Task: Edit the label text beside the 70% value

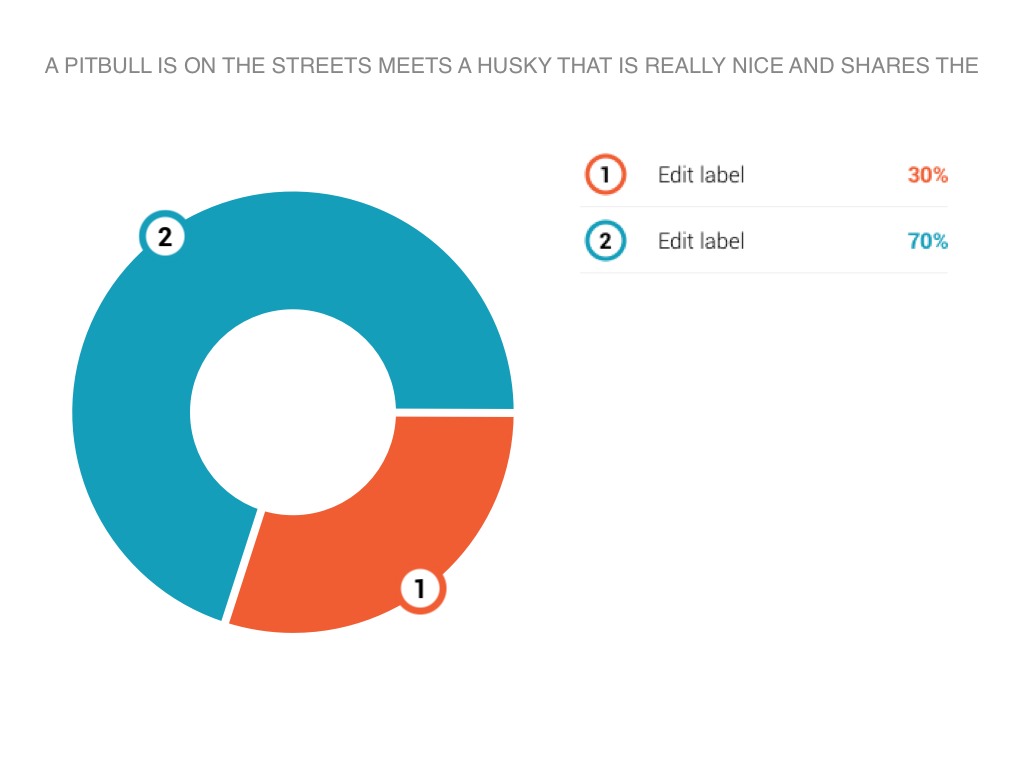Action: click(x=701, y=241)
